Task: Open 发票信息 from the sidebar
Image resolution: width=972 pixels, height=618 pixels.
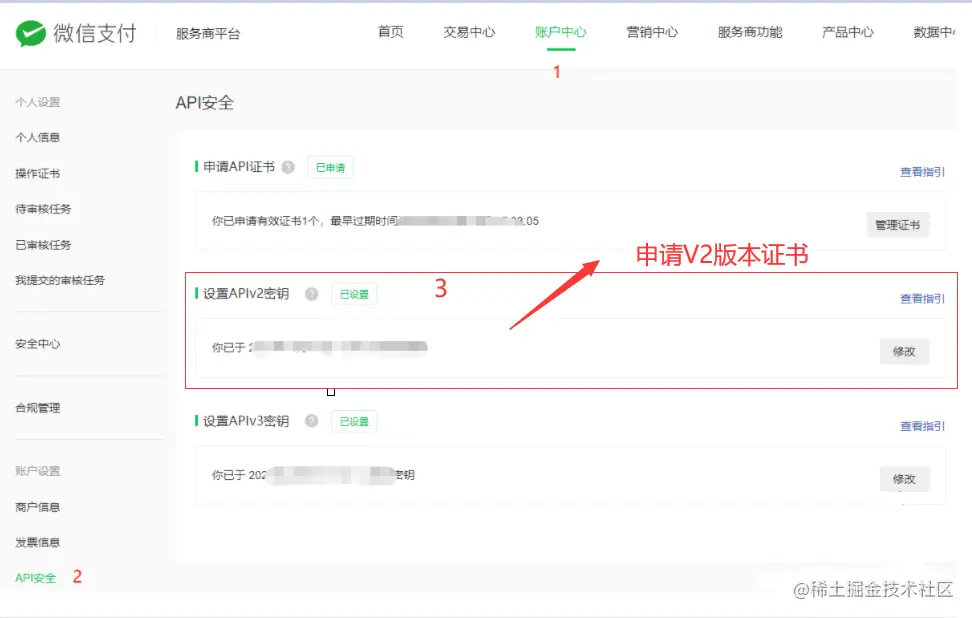Action: [34, 541]
